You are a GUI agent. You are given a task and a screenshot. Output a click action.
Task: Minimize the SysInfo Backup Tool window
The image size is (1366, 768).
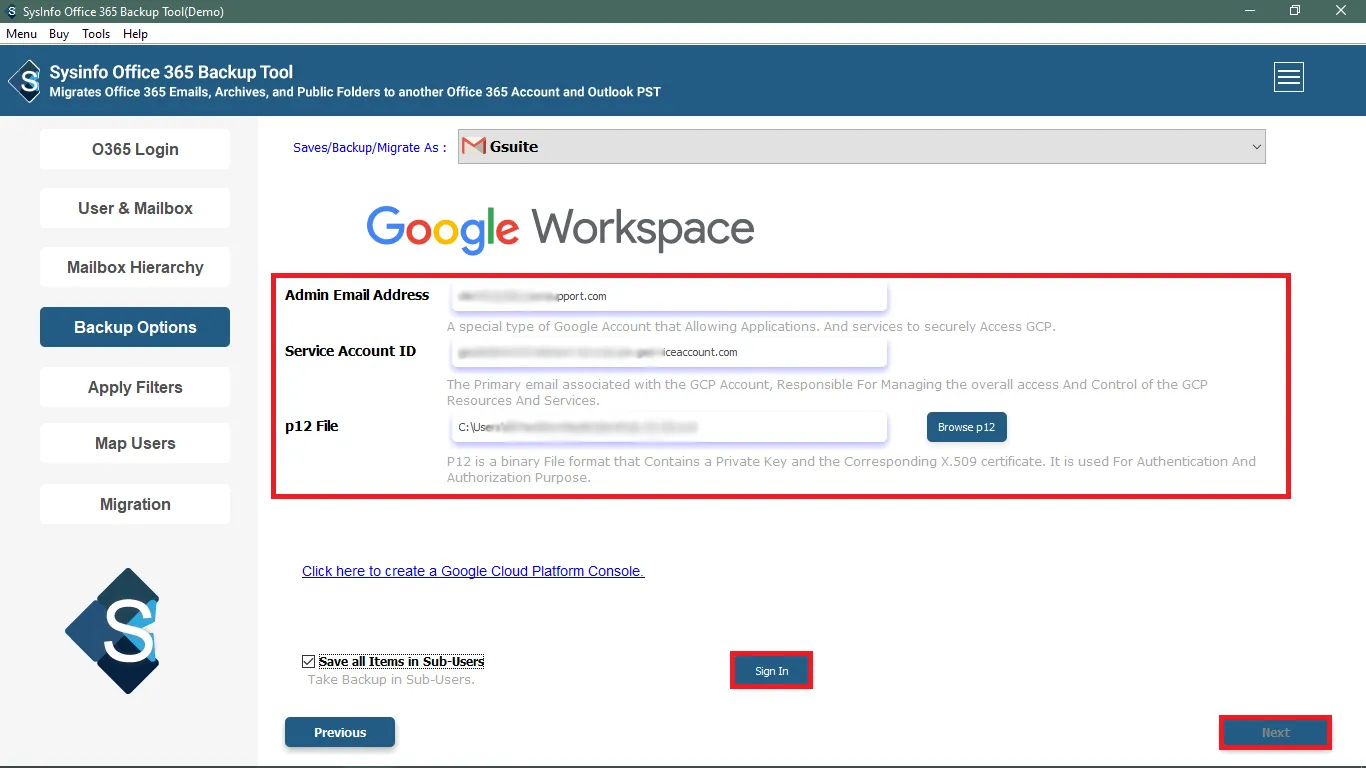point(1249,11)
